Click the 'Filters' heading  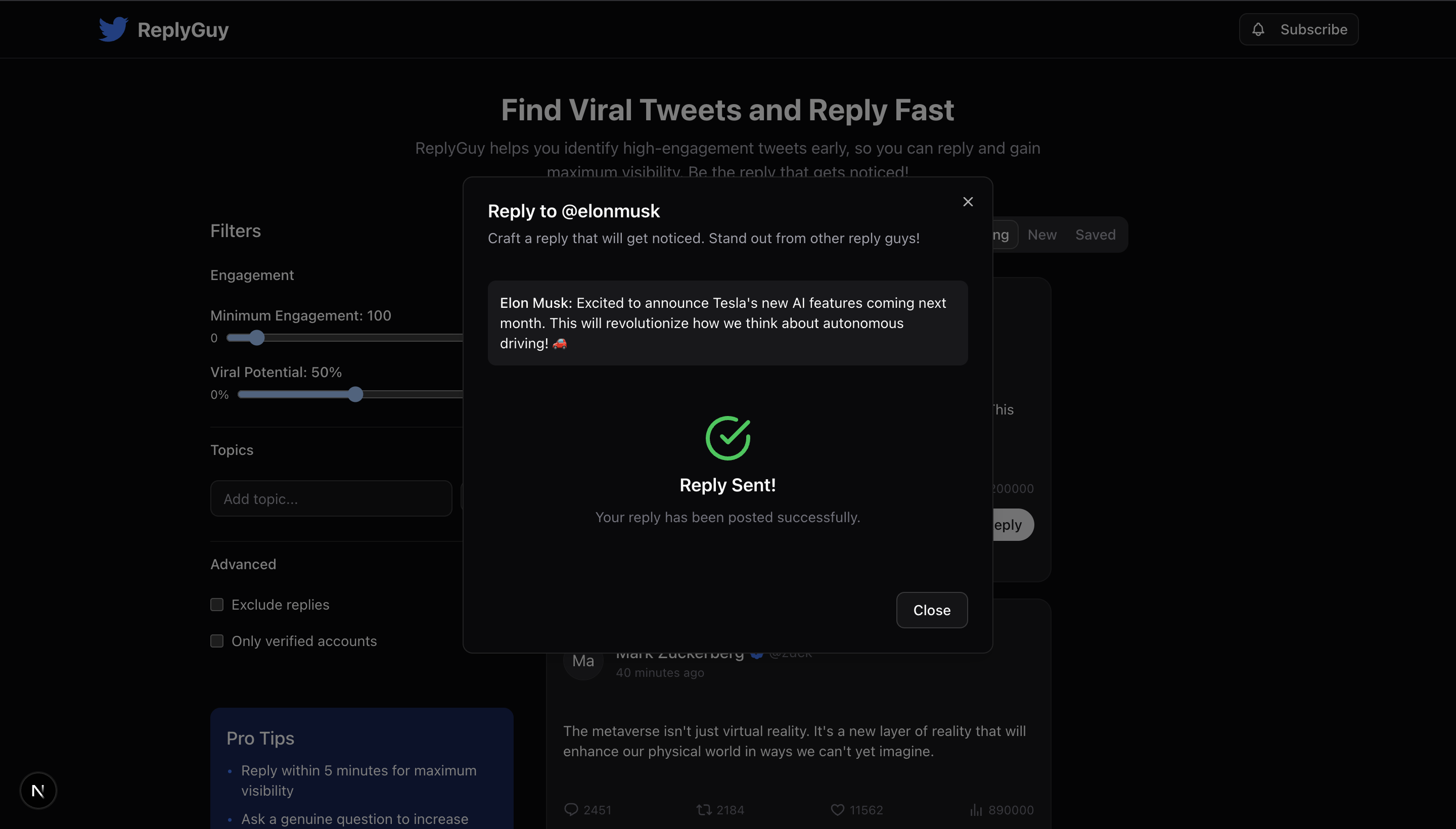tap(236, 231)
